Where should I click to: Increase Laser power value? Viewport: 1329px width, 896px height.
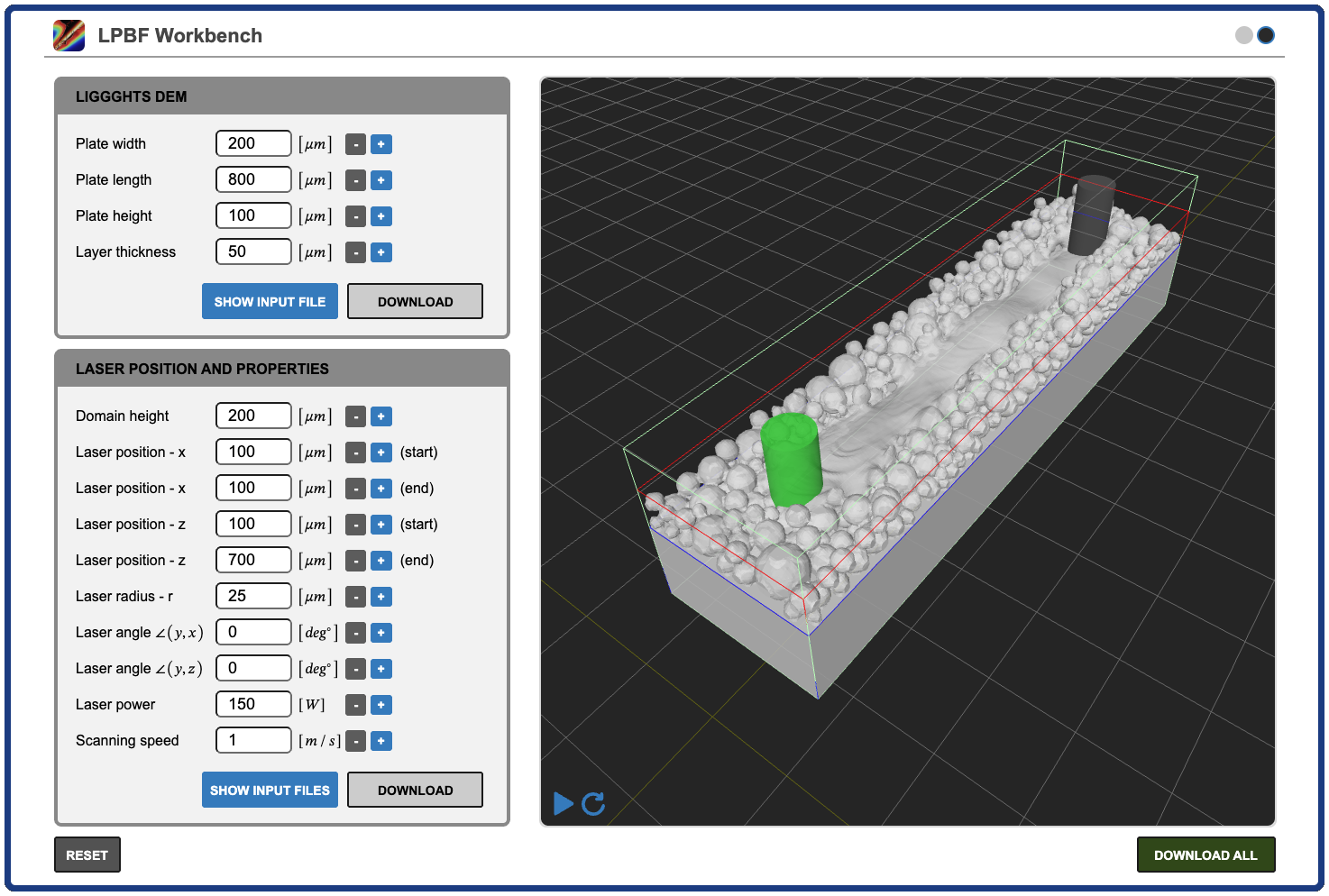[381, 705]
